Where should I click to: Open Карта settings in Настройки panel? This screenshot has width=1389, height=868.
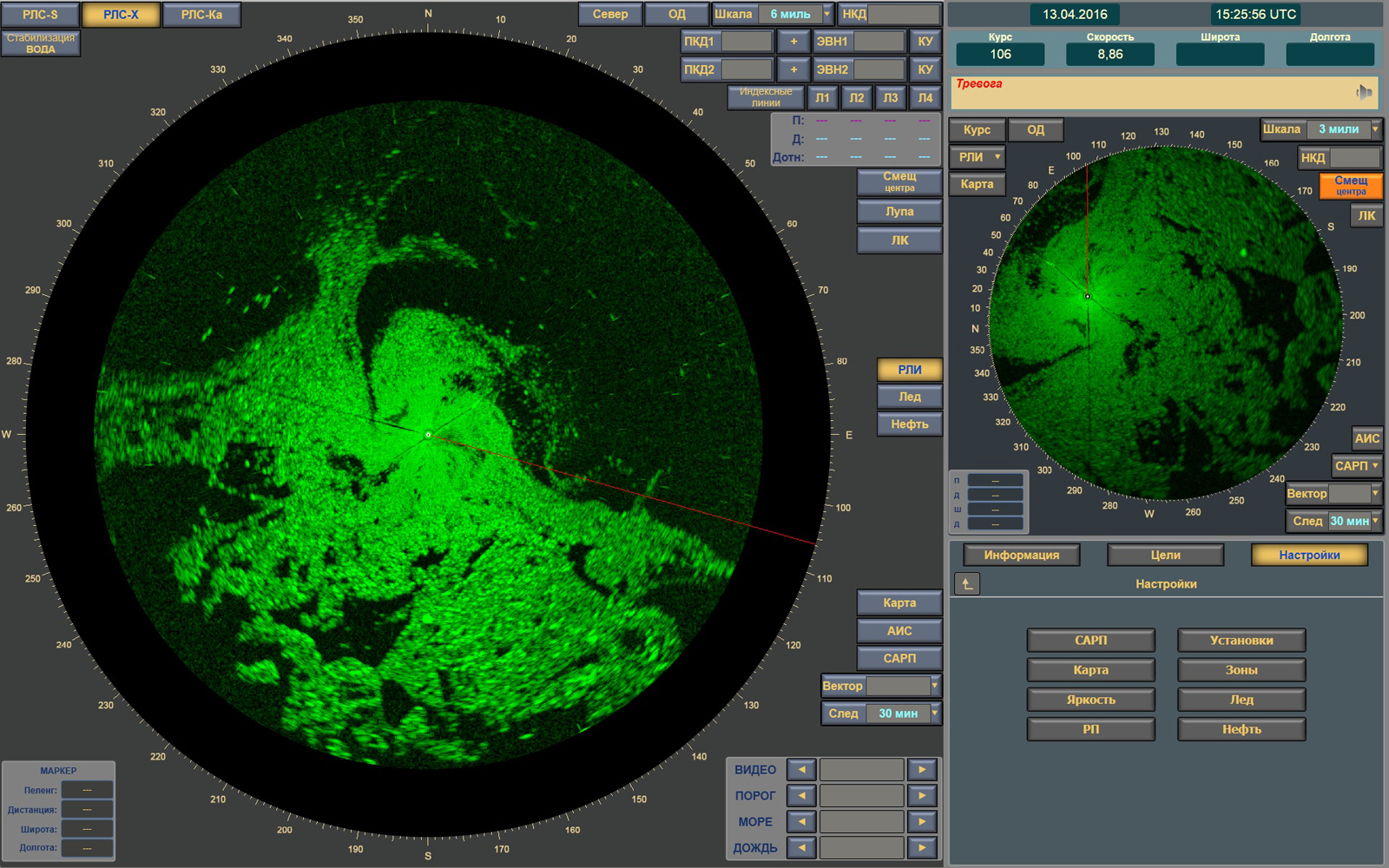pos(1090,670)
